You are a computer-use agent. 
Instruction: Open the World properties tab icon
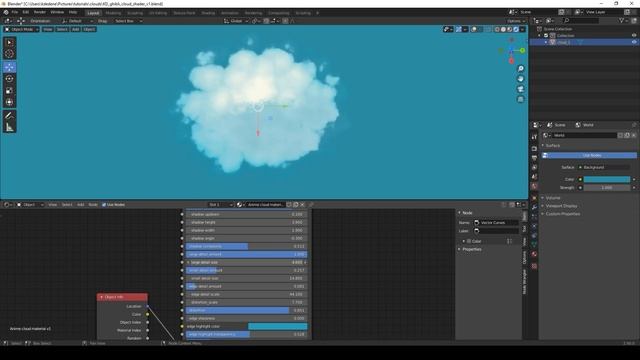click(x=534, y=186)
